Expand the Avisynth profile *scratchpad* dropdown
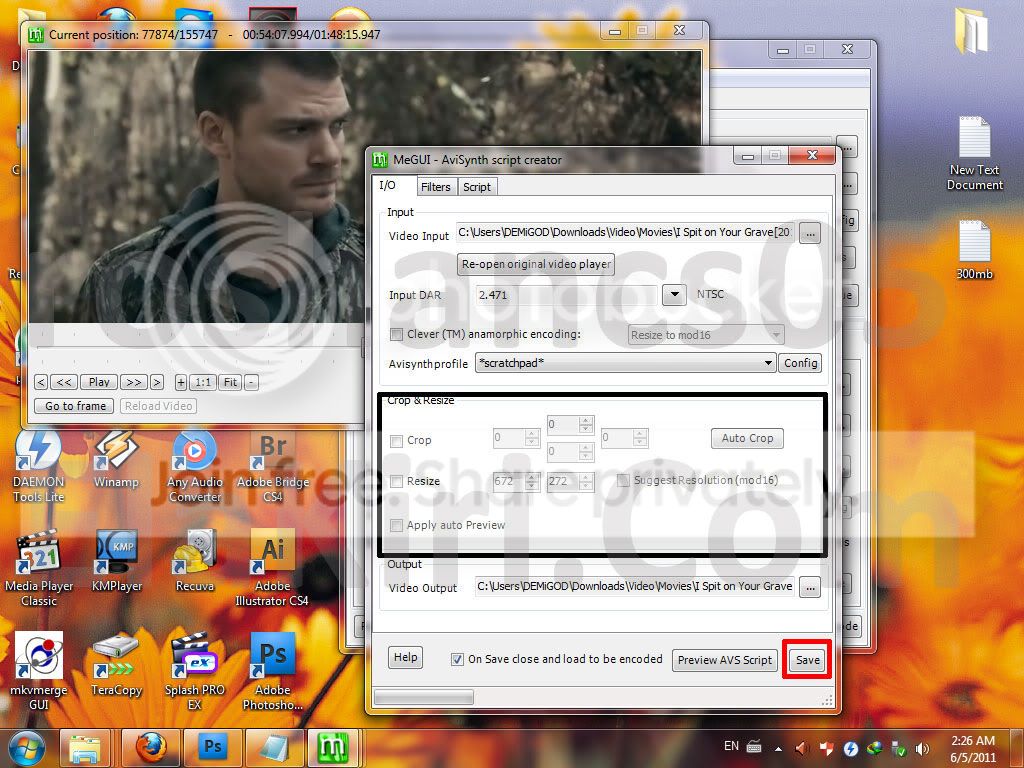The image size is (1024, 768). coord(768,363)
